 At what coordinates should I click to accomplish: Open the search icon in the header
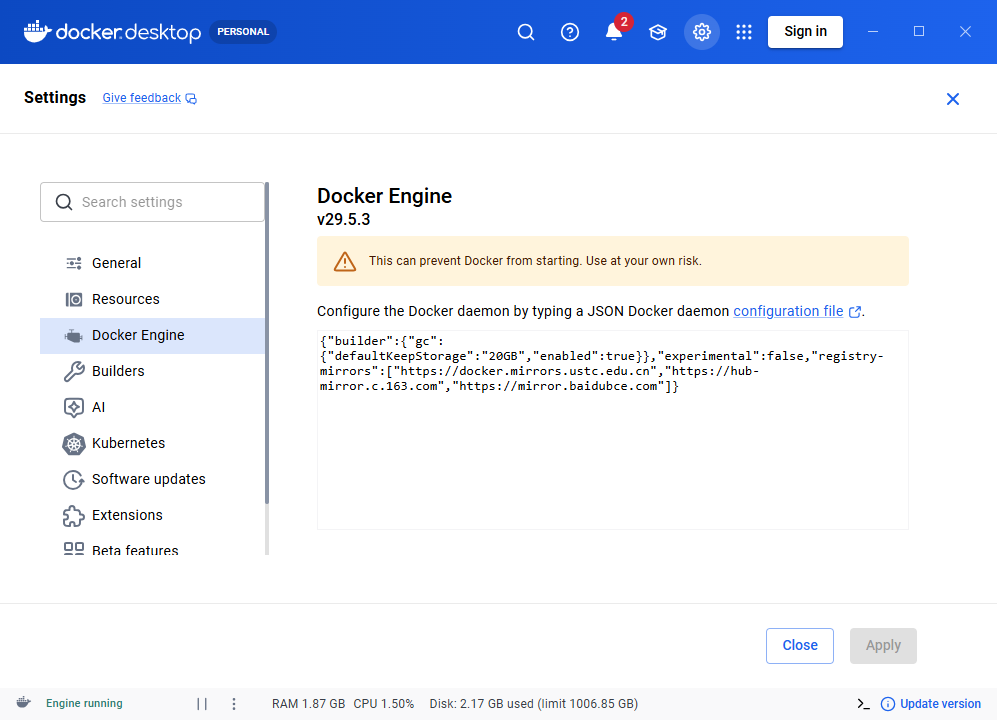[526, 32]
